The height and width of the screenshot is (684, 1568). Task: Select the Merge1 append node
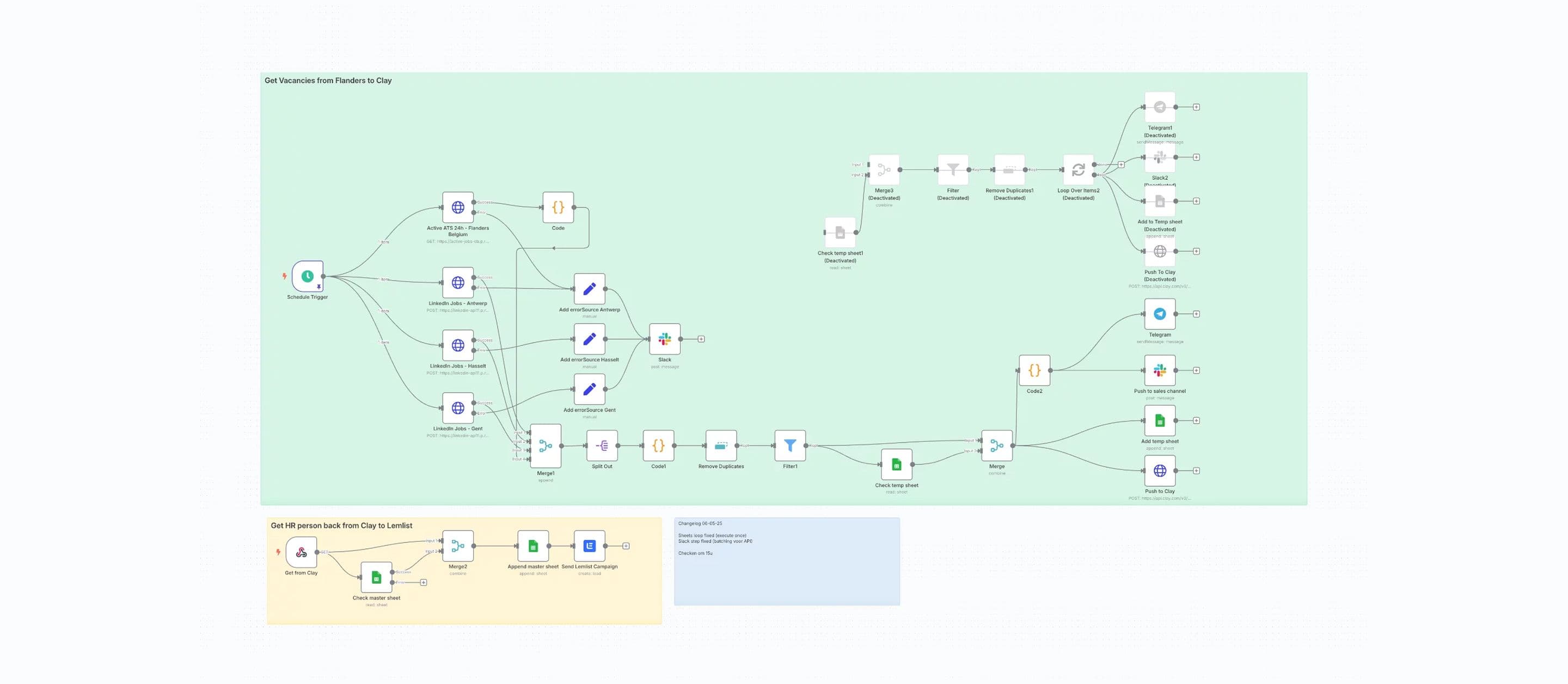tap(546, 446)
